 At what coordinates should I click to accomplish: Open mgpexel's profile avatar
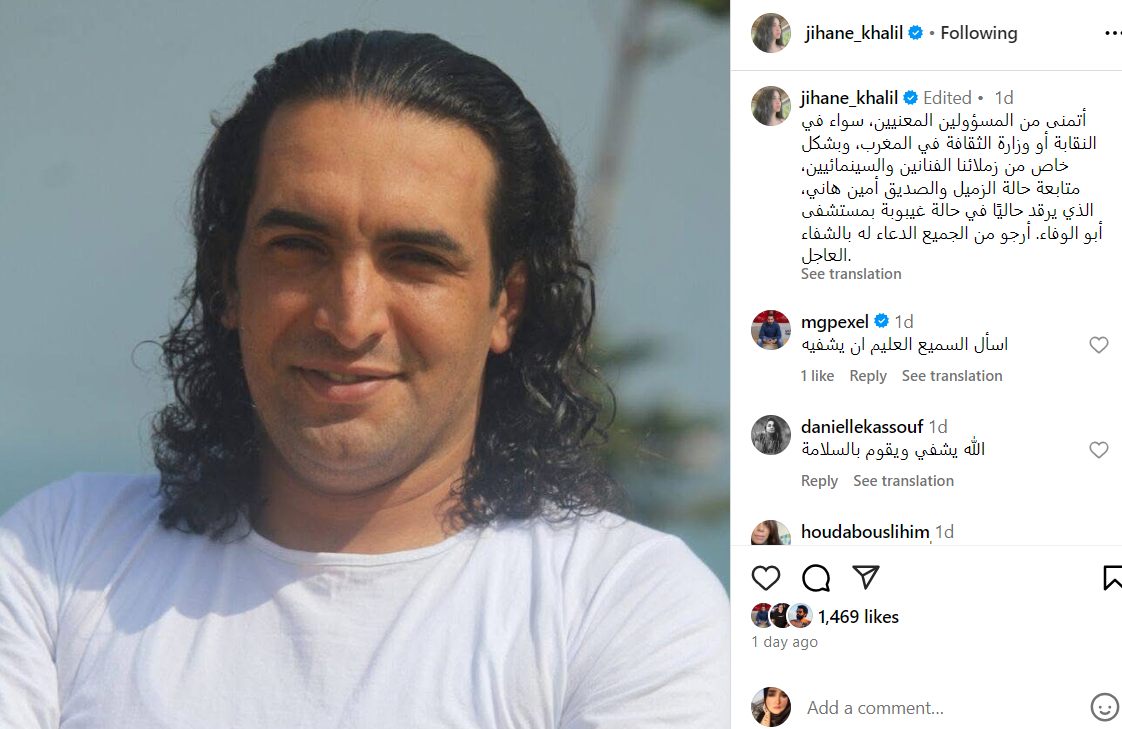[x=771, y=330]
